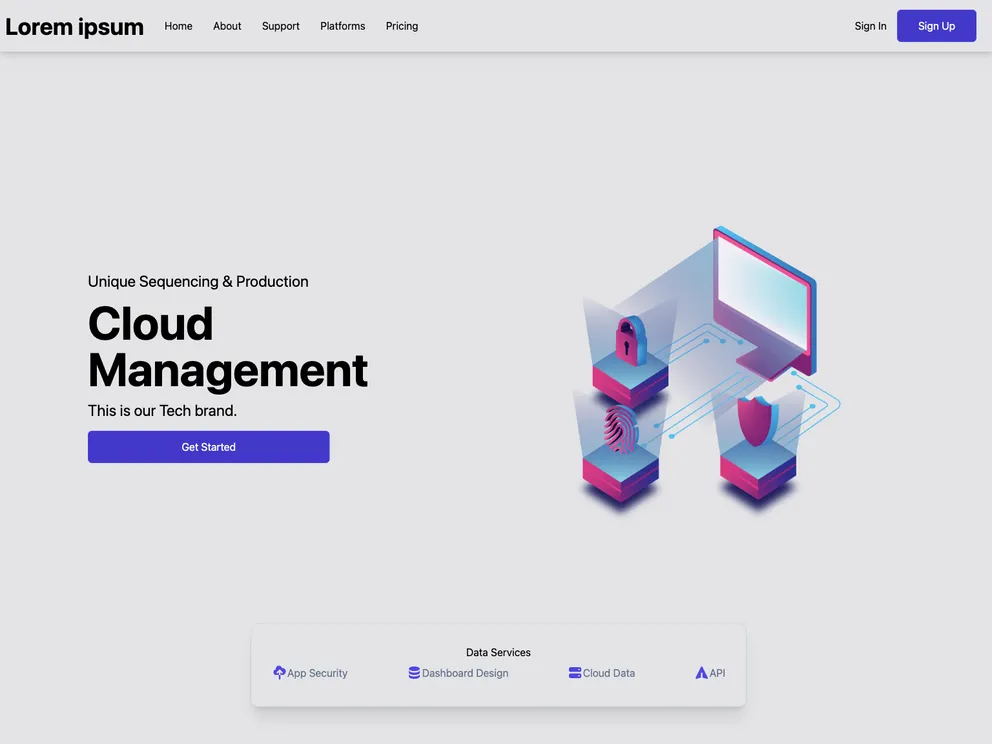This screenshot has width=992, height=744.
Task: Click the Cloud Data server icon
Action: pyautogui.click(x=573, y=672)
